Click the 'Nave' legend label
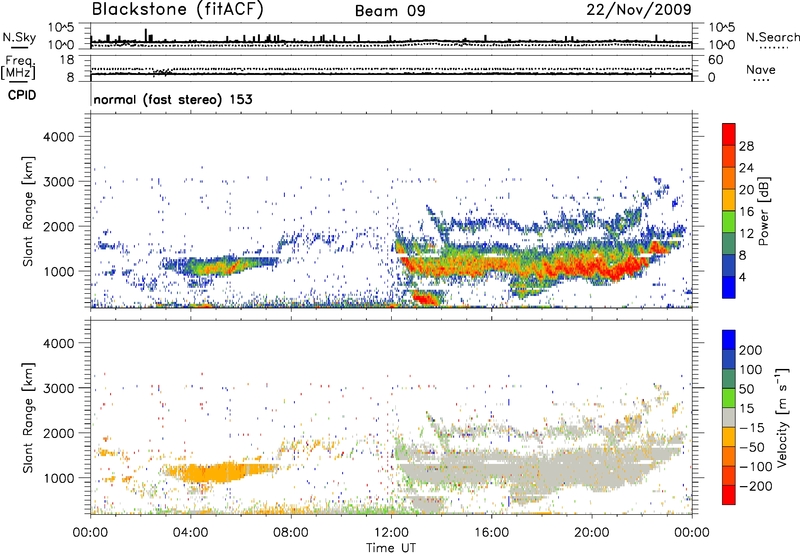The width and height of the screenshot is (800, 554). pos(761,69)
